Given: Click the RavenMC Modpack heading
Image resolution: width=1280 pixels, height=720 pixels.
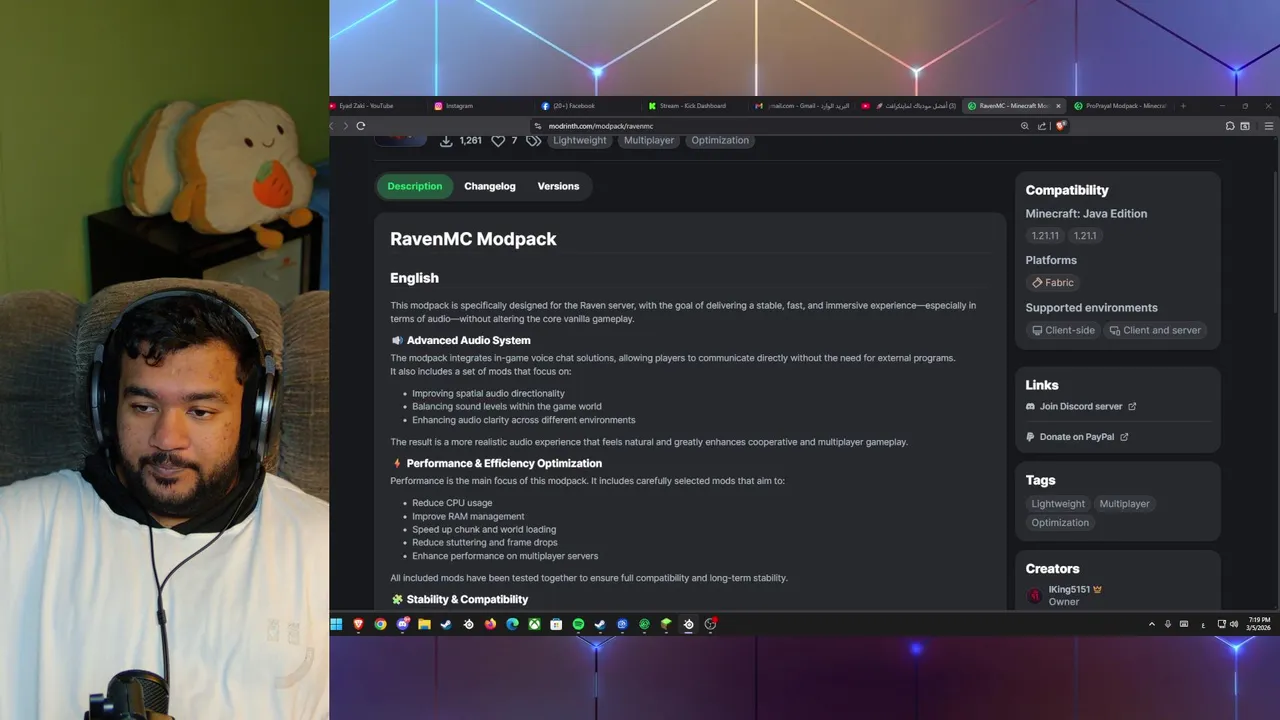Looking at the screenshot, I should pos(473,239).
